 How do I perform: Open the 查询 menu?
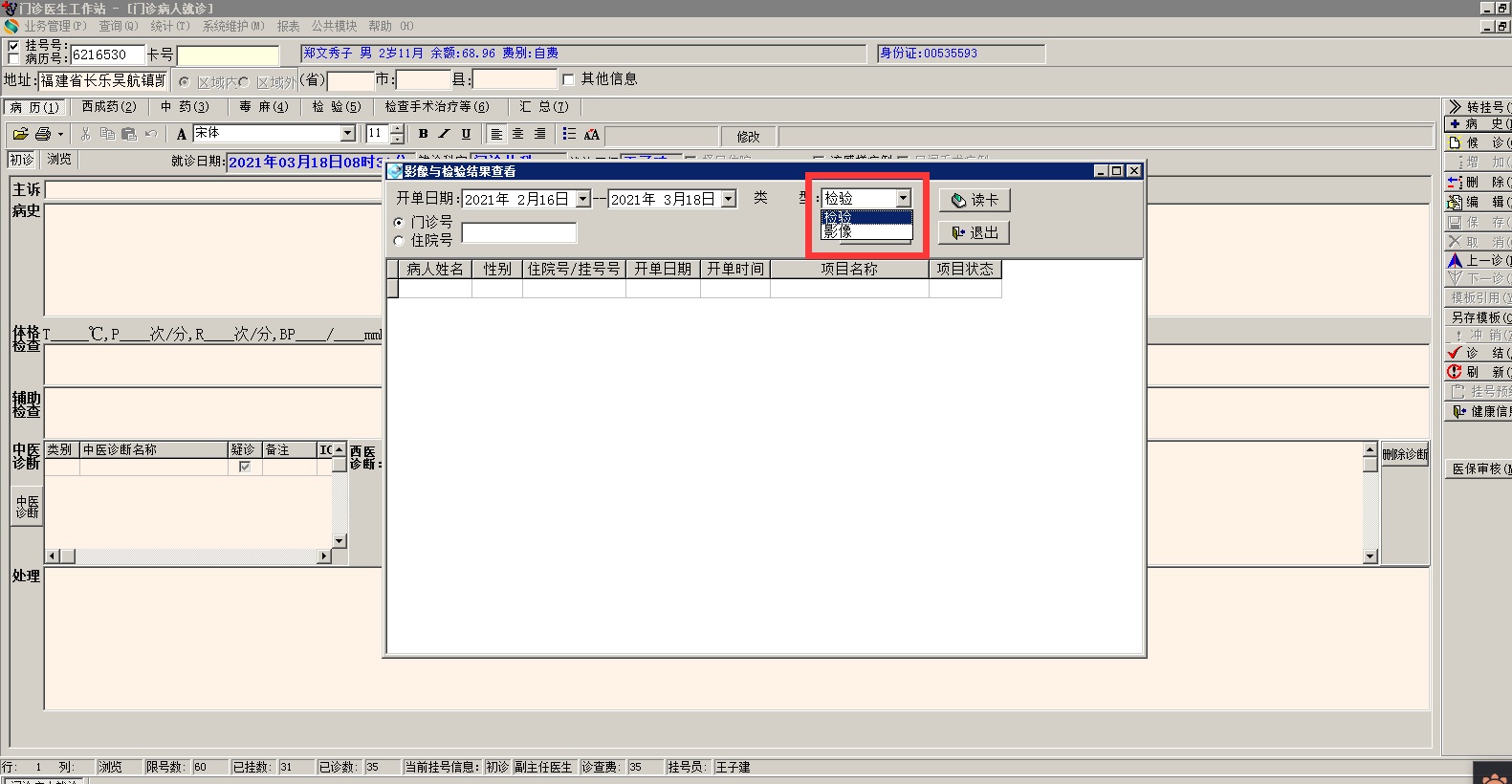119,26
